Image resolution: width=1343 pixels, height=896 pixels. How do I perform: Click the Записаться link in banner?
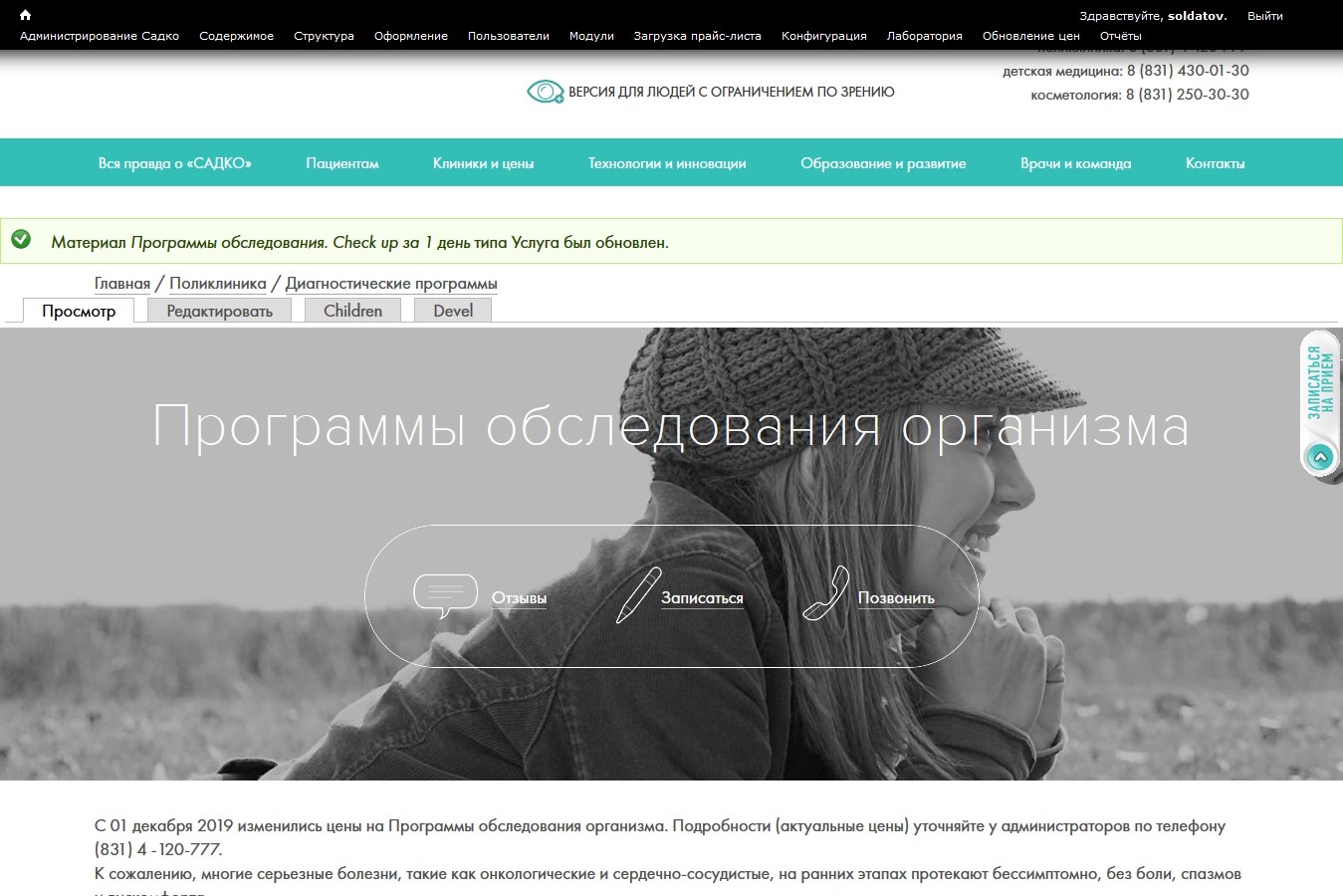coord(703,598)
